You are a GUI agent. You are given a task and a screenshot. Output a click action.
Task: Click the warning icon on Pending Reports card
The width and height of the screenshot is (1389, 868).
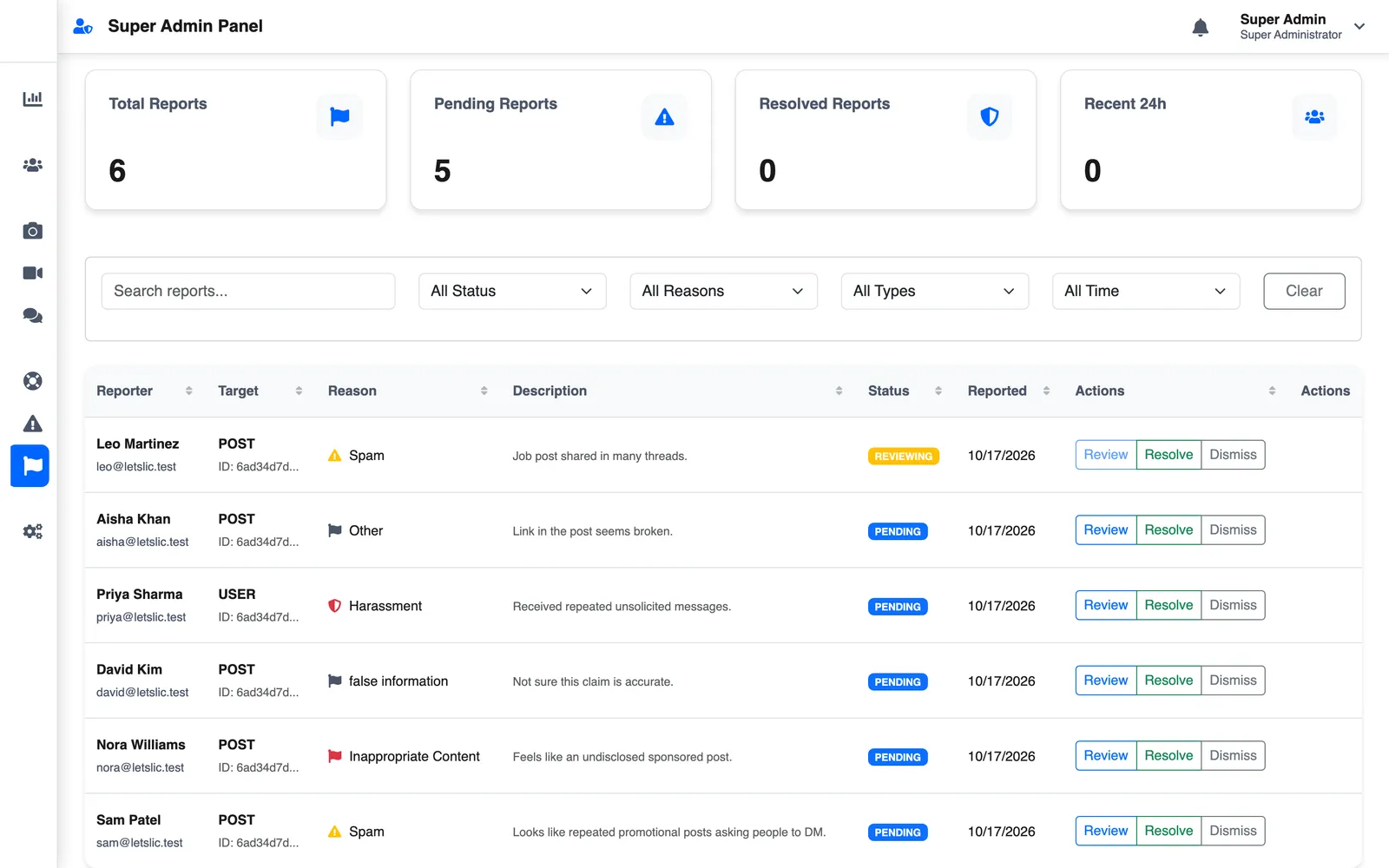(664, 116)
